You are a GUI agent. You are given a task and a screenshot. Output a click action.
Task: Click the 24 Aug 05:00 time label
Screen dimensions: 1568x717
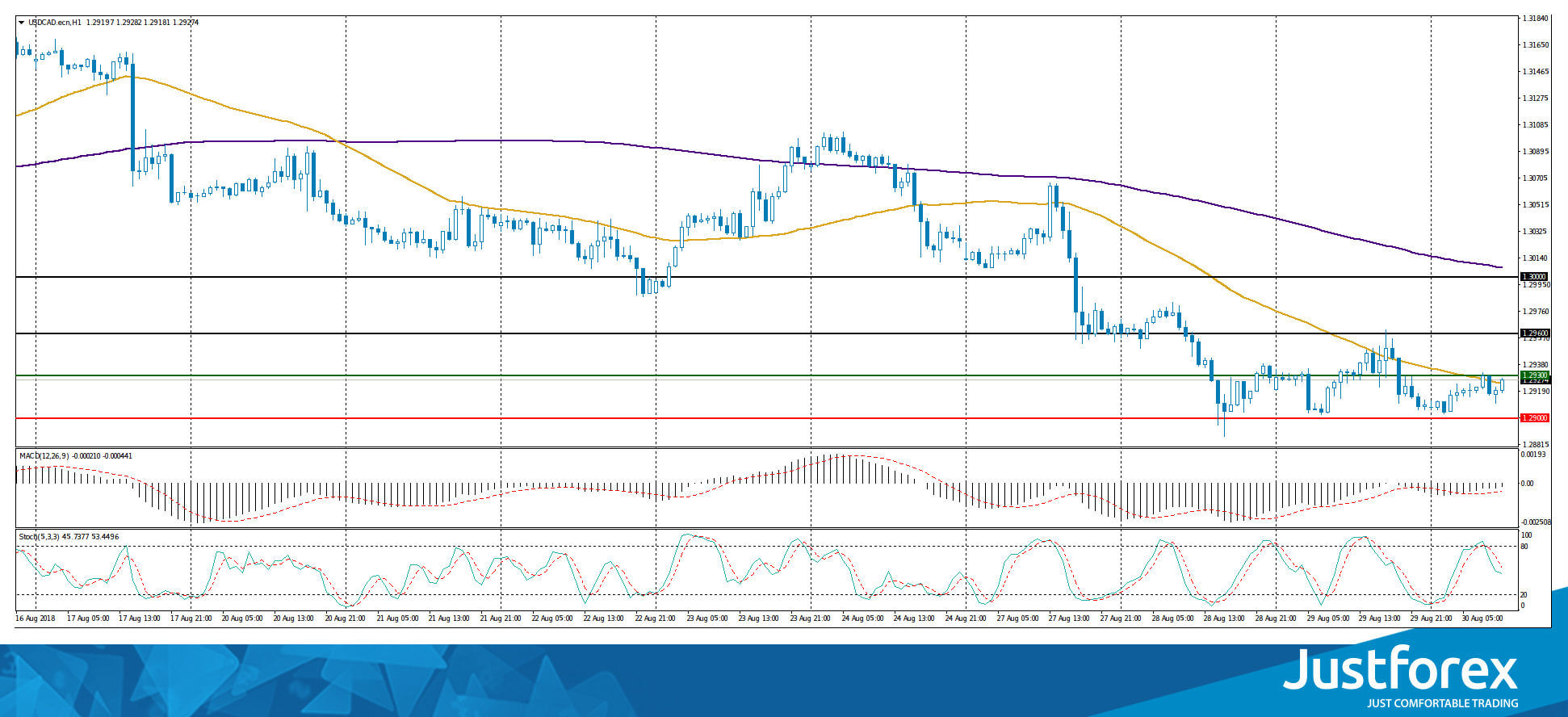tap(862, 618)
